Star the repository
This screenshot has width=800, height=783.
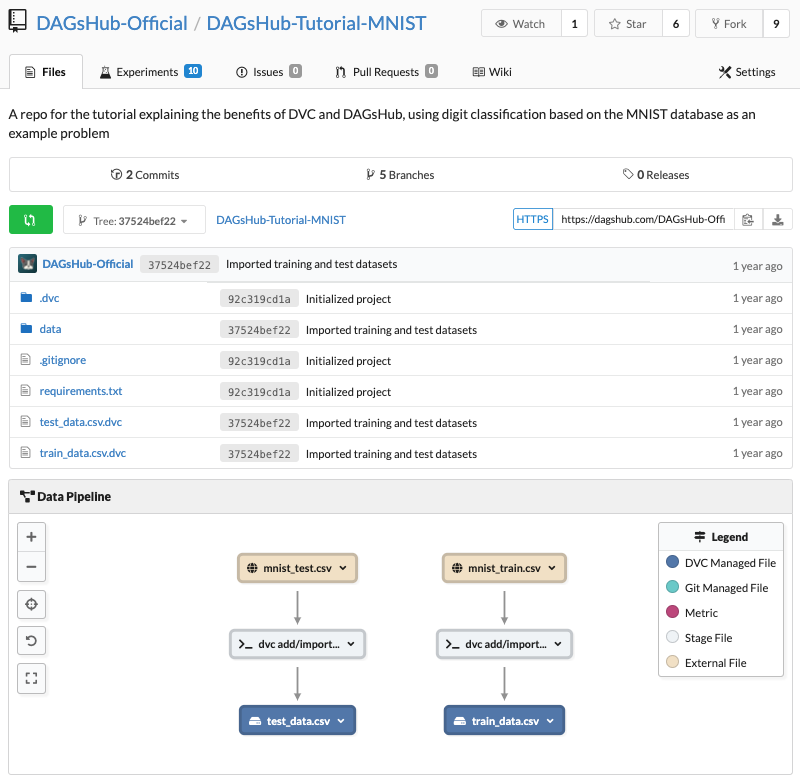627,24
